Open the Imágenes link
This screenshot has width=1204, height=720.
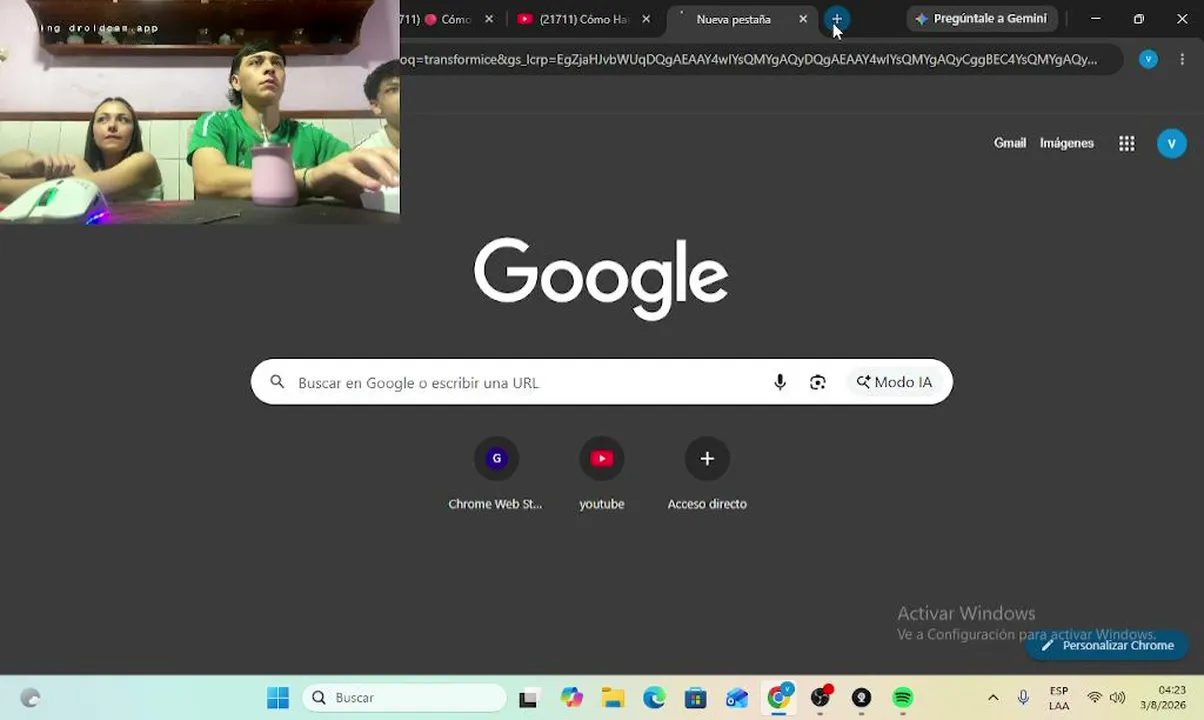click(x=1067, y=143)
